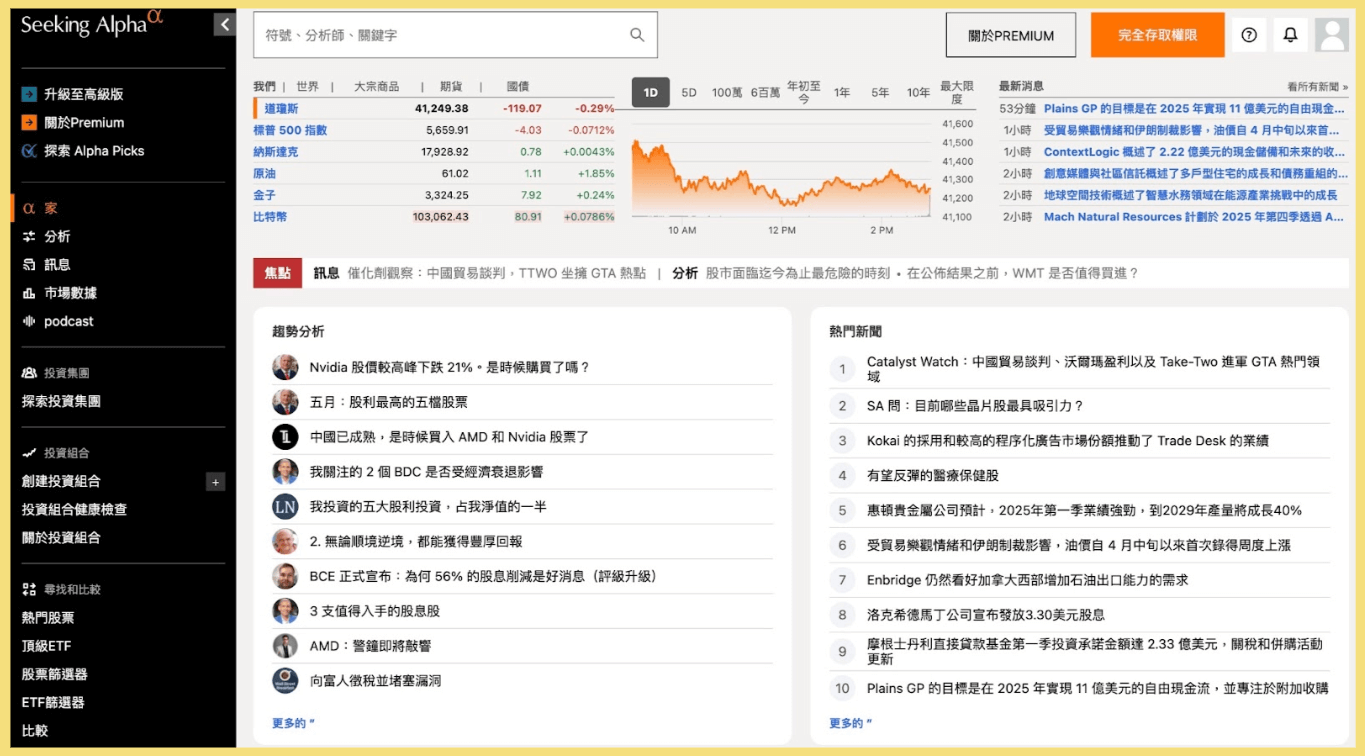Open the notifications bell icon
1365x756 pixels.
pos(1290,34)
